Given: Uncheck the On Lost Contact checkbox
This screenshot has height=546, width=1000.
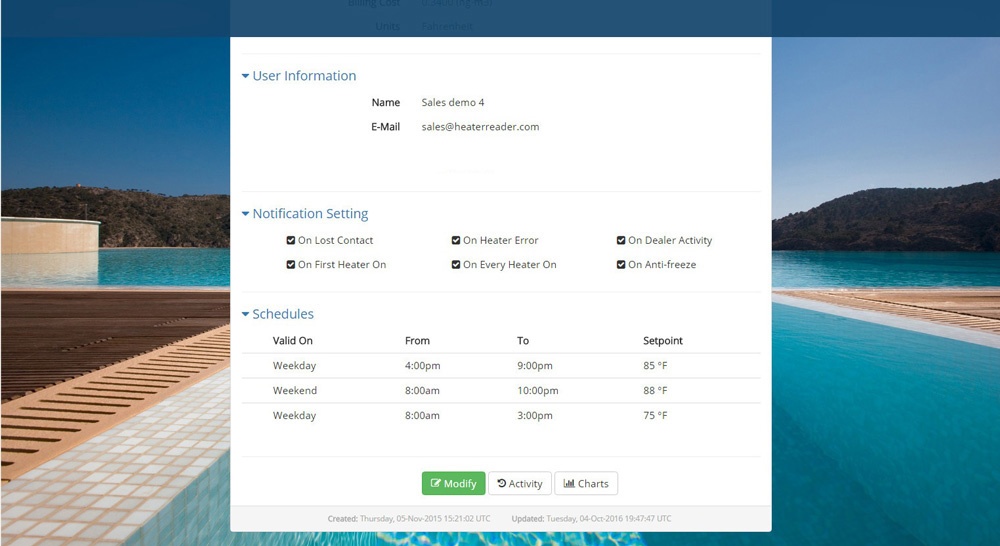Looking at the screenshot, I should click(291, 241).
